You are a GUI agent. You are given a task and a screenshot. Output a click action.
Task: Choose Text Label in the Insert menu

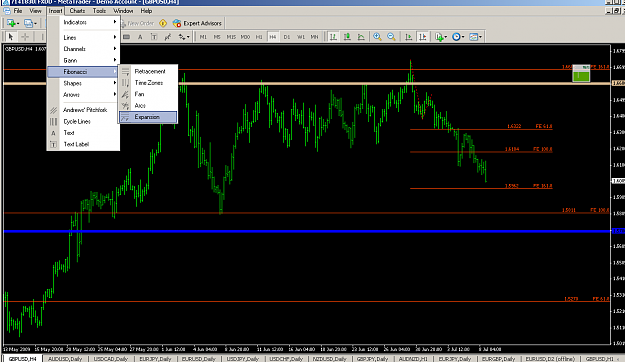83,144
